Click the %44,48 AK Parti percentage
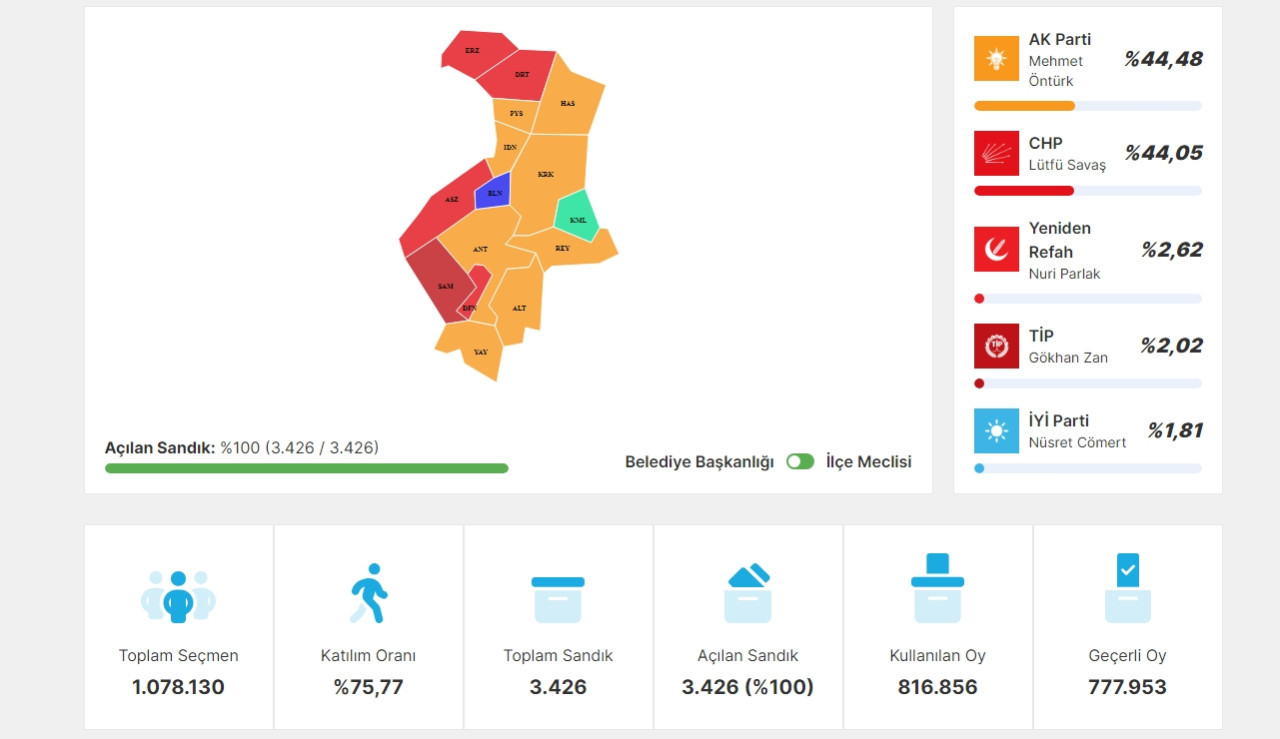Screen dimensions: 1280x739 pos(1163,59)
